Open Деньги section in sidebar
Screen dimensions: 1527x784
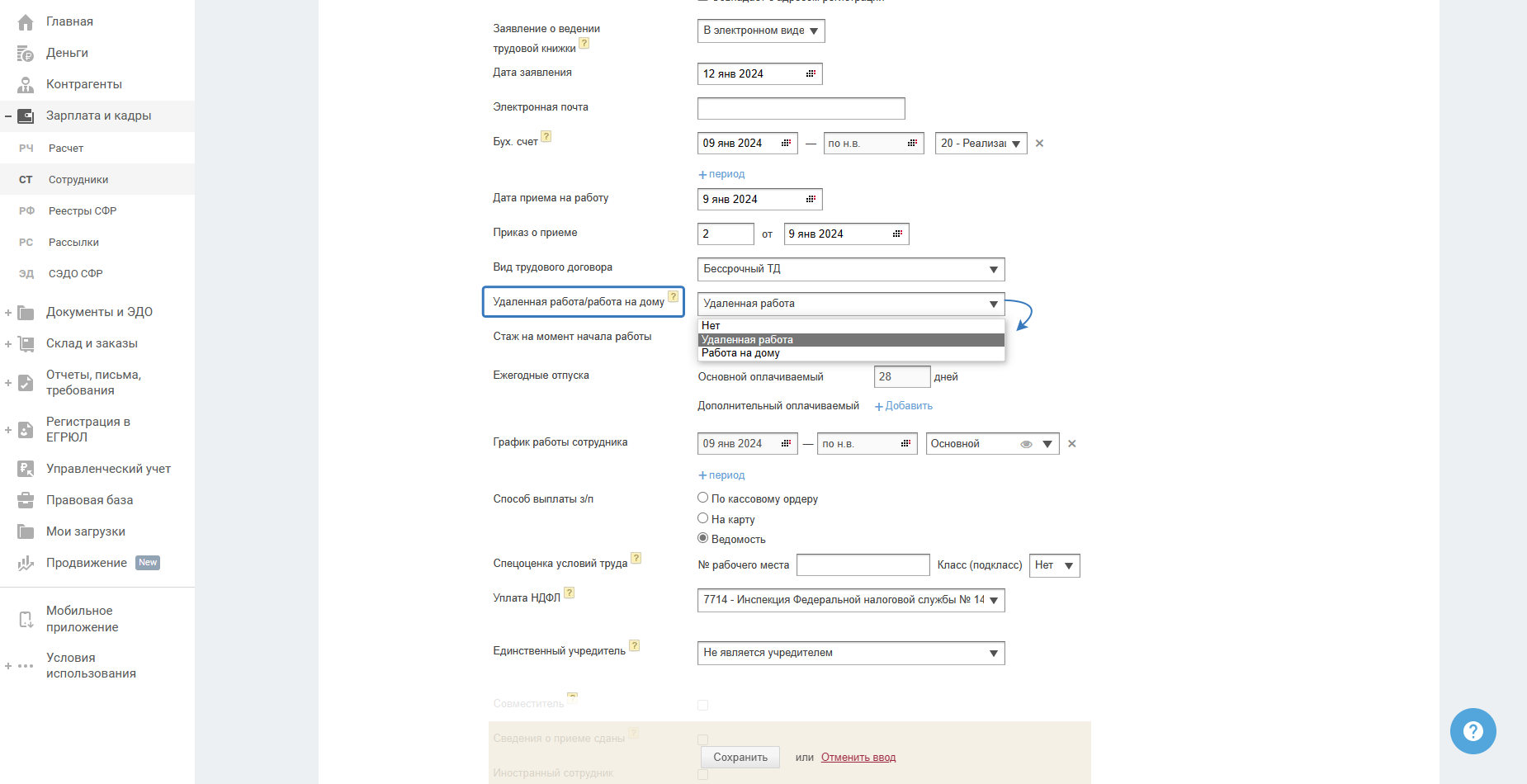[x=67, y=53]
